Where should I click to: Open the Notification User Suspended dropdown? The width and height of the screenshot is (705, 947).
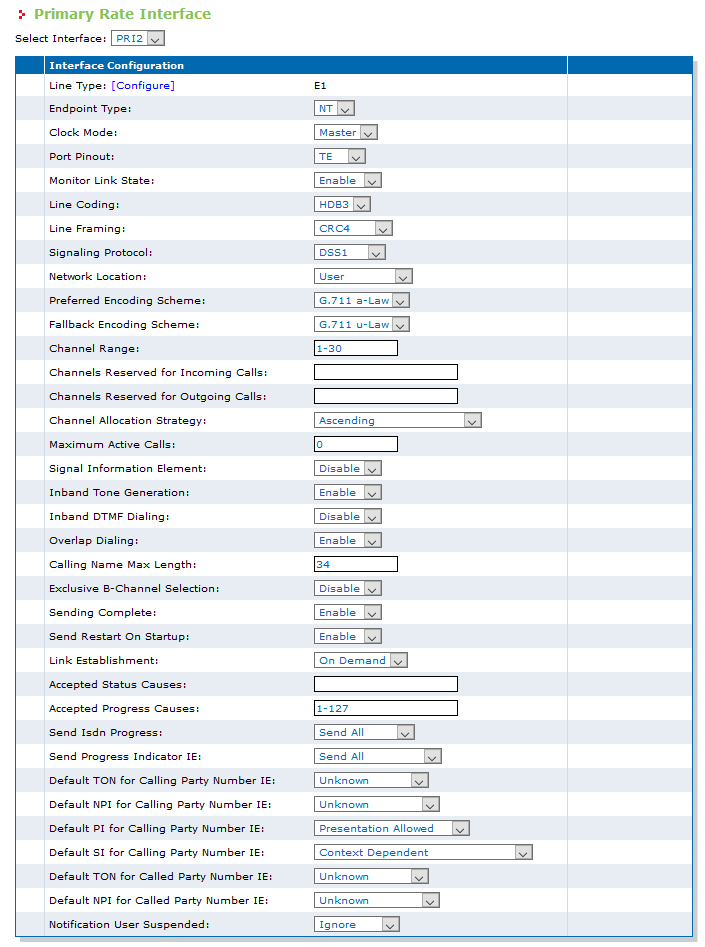(x=357, y=925)
